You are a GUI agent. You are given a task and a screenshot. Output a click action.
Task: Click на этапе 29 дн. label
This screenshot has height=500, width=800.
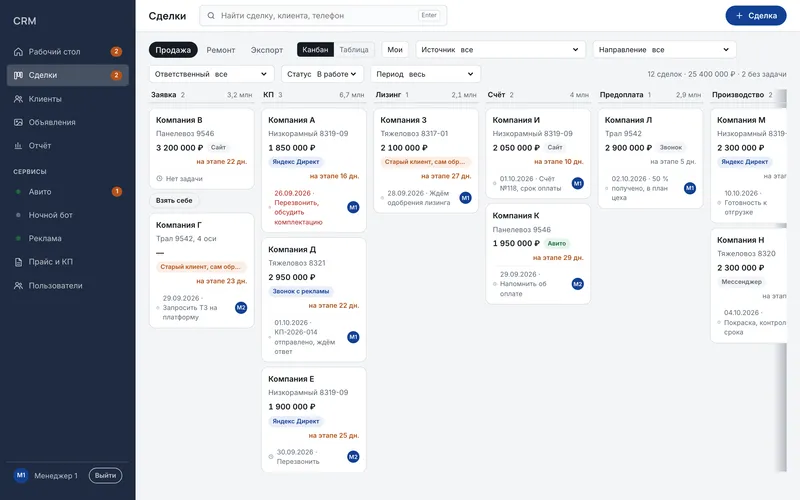(x=558, y=257)
